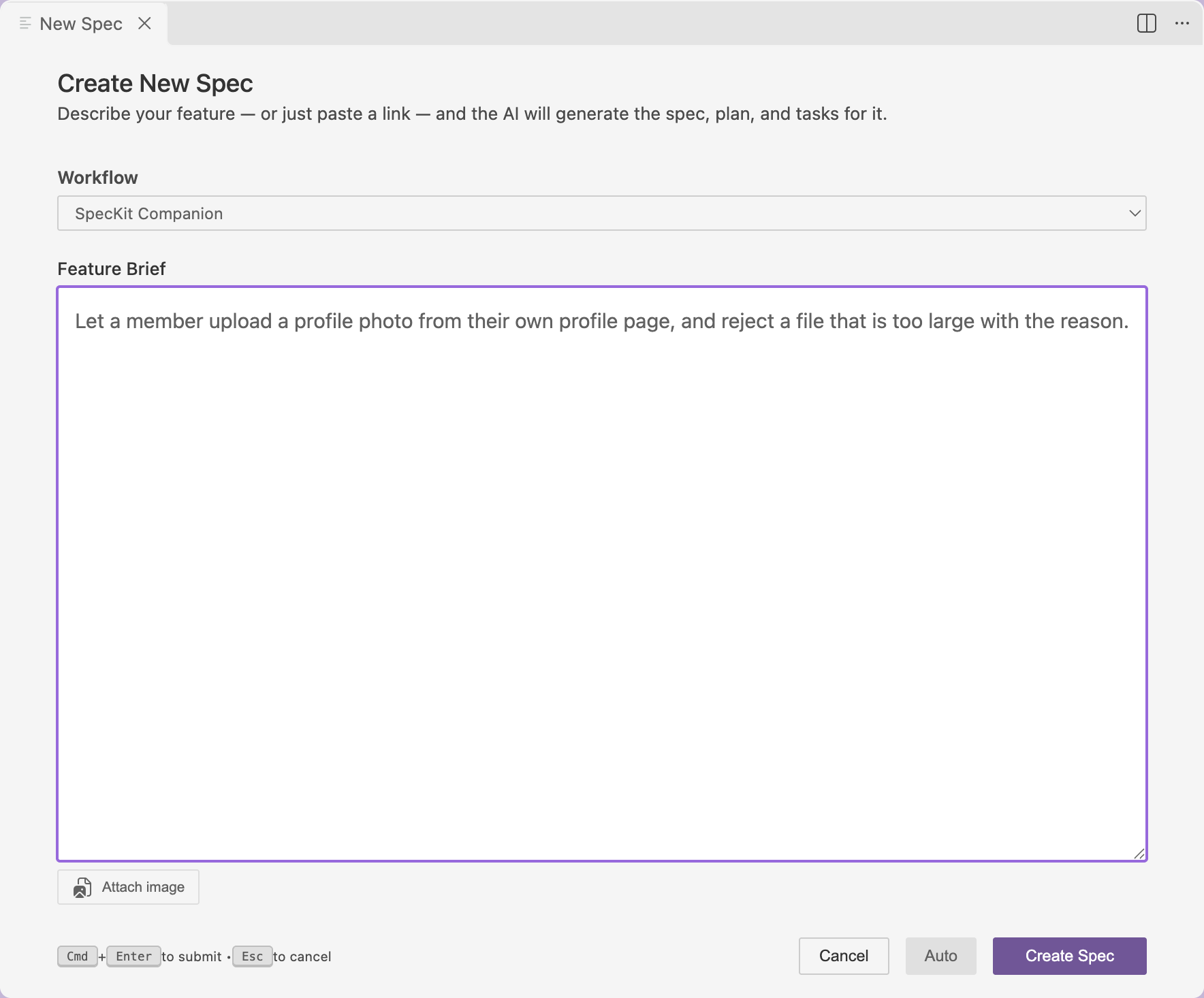Click the Cmd key hint
Viewport: 1204px width, 998px height.
(77, 956)
